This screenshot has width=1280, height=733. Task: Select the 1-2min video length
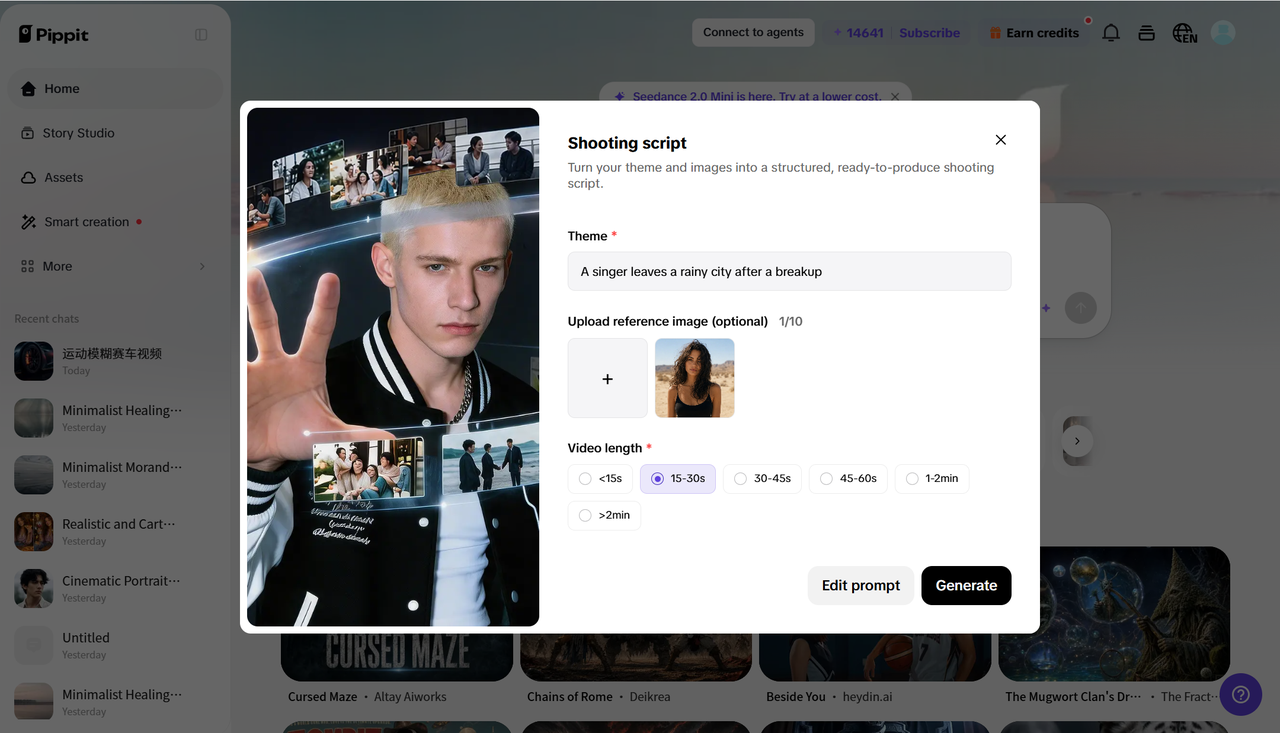pyautogui.click(x=932, y=479)
